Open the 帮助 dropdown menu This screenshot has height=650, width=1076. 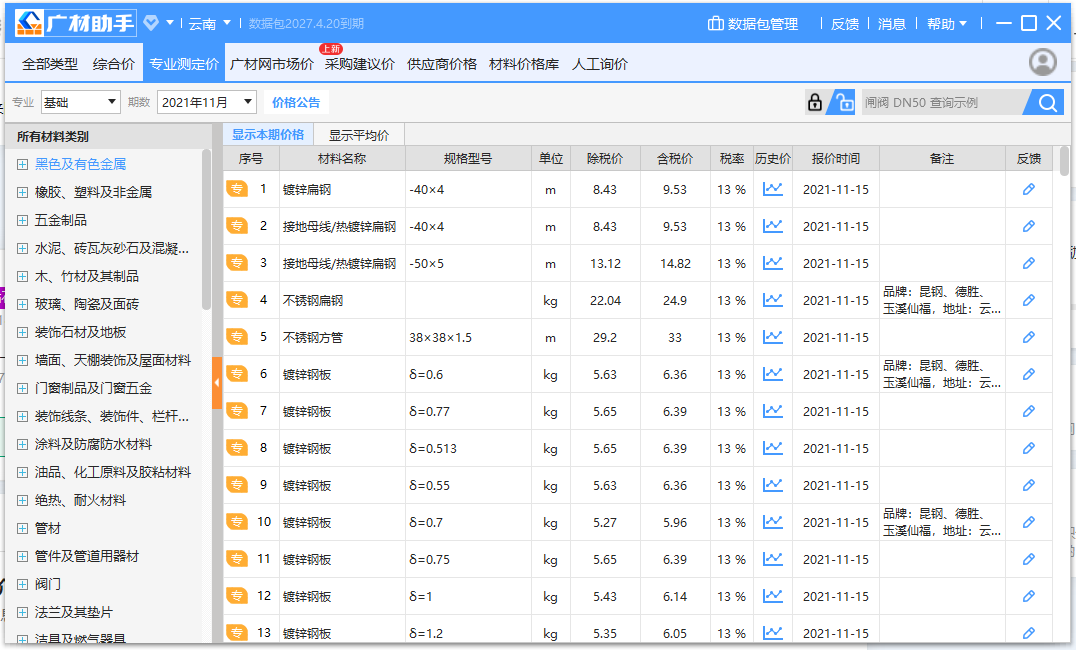946,24
